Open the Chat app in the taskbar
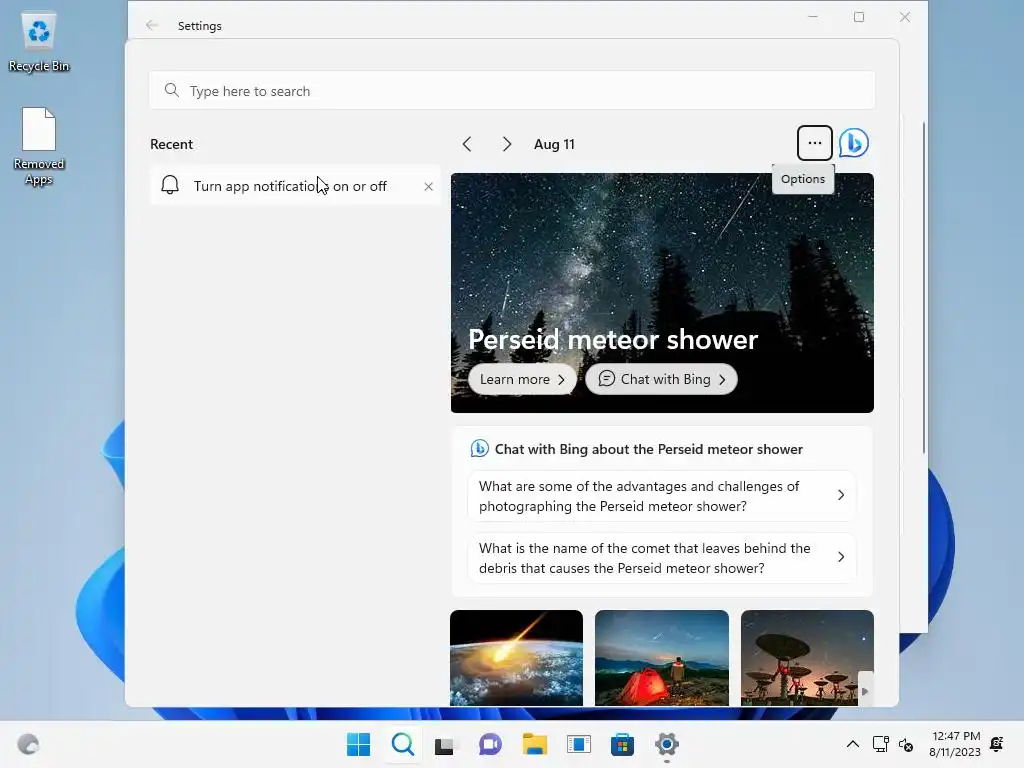Image resolution: width=1024 pixels, height=768 pixels. 490,744
